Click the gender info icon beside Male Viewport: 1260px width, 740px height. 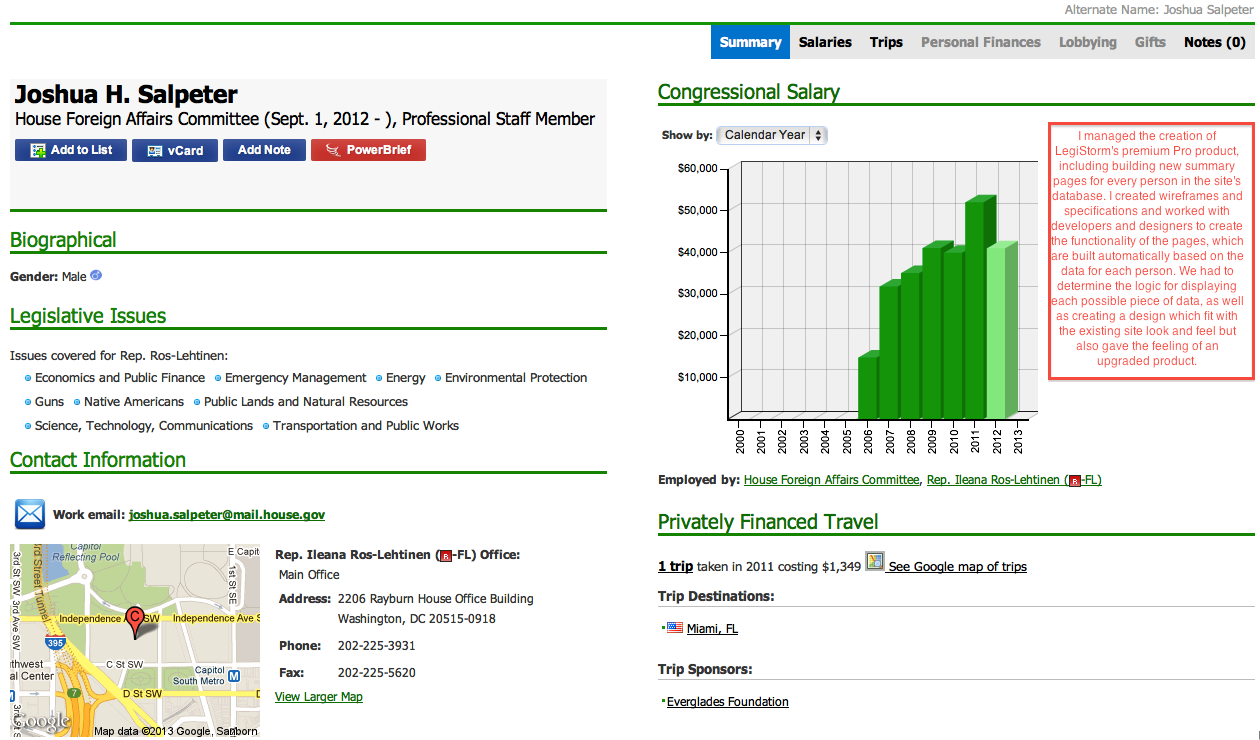(96, 275)
